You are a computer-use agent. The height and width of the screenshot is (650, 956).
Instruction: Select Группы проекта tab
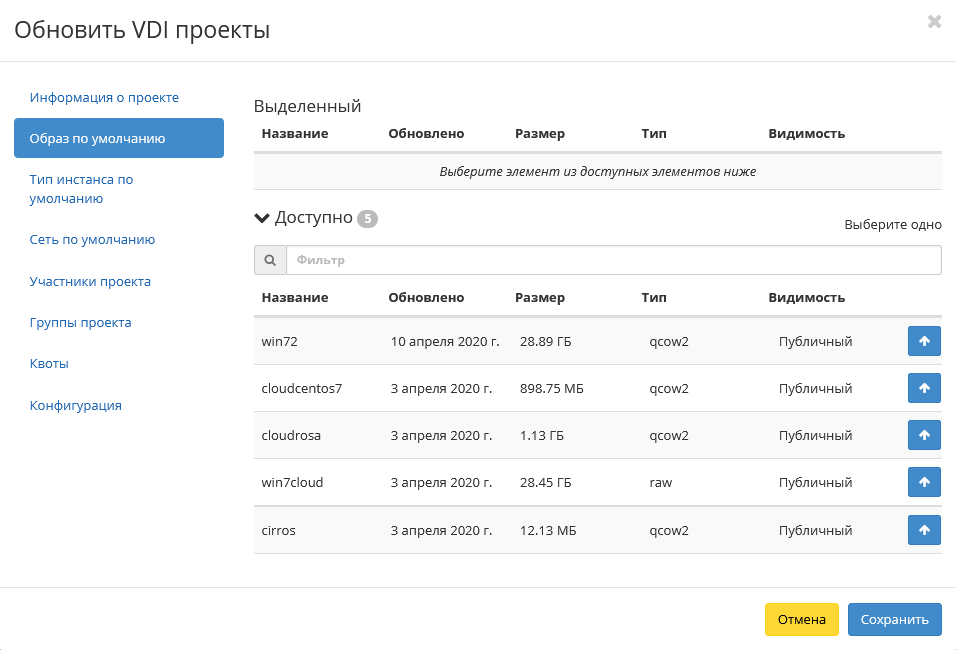[80, 323]
